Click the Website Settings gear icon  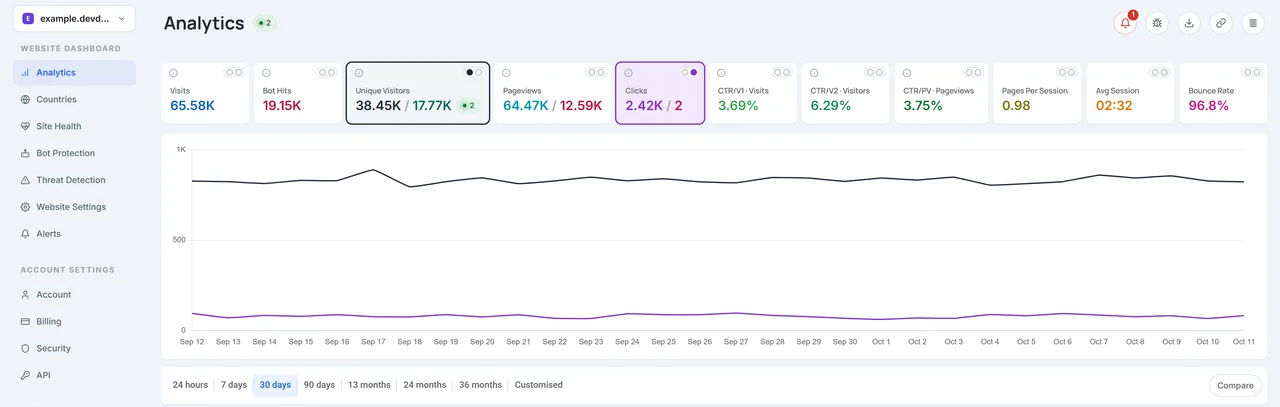26,207
